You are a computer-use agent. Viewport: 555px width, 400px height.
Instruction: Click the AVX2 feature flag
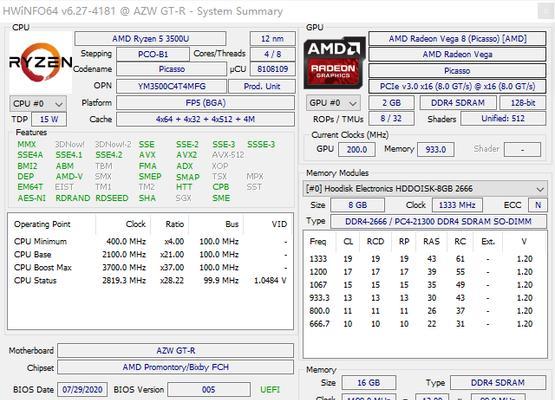coord(187,155)
